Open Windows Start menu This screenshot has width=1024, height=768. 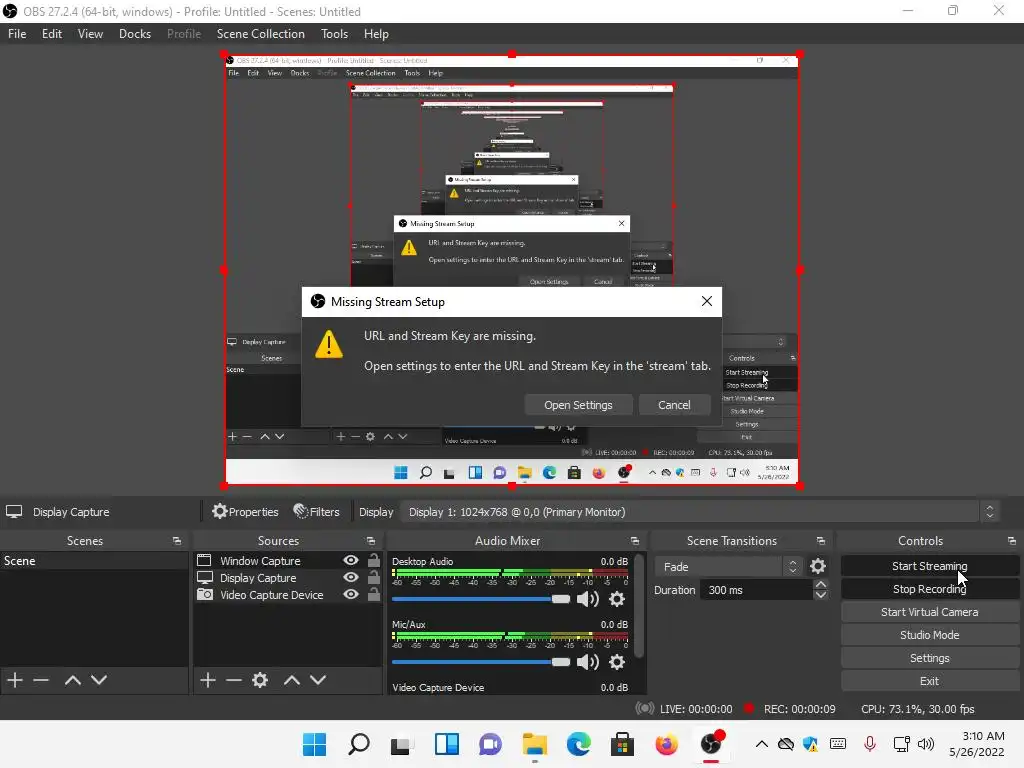coord(314,744)
